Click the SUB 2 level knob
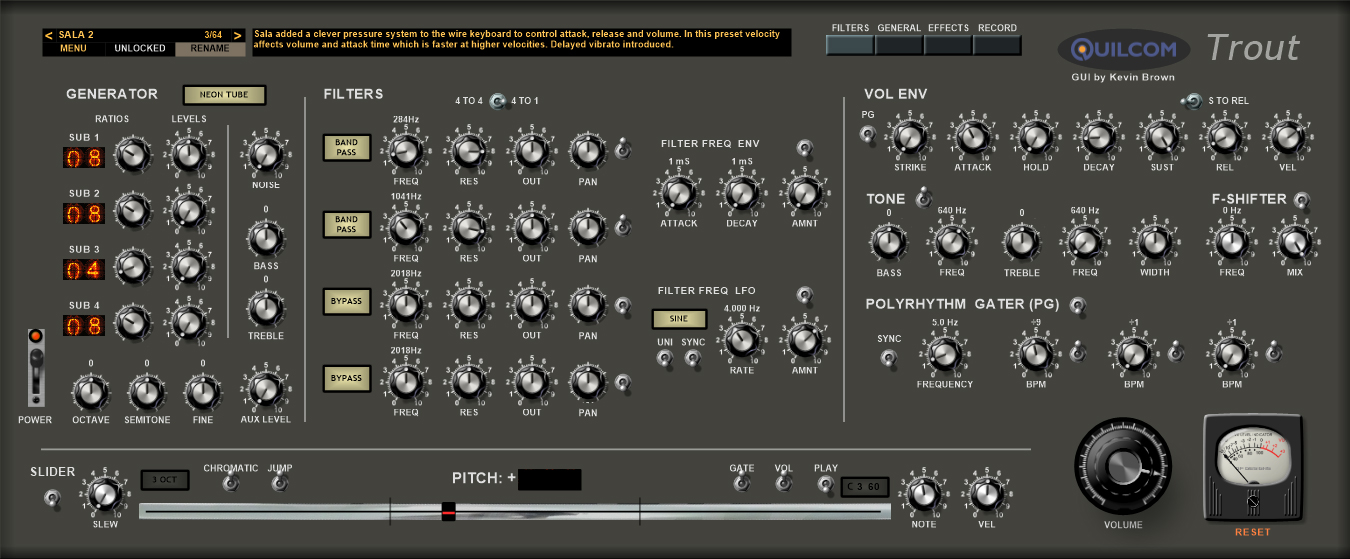This screenshot has height=559, width=1350. click(188, 211)
